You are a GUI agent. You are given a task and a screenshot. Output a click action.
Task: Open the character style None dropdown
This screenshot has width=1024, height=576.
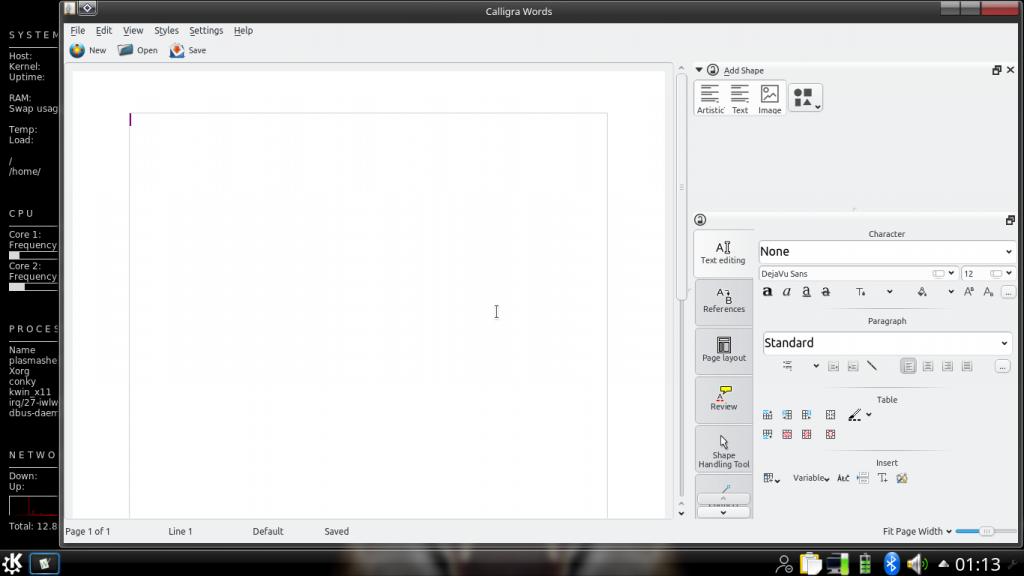[x=886, y=252]
